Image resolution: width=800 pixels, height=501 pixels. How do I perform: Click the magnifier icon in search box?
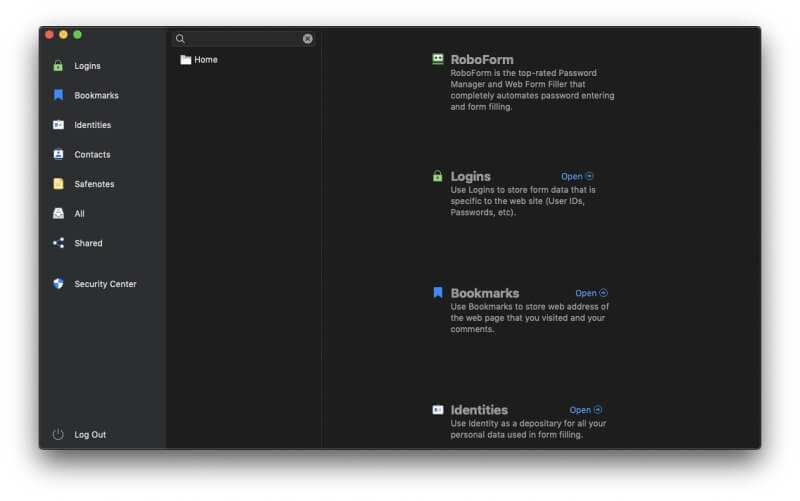[x=180, y=39]
